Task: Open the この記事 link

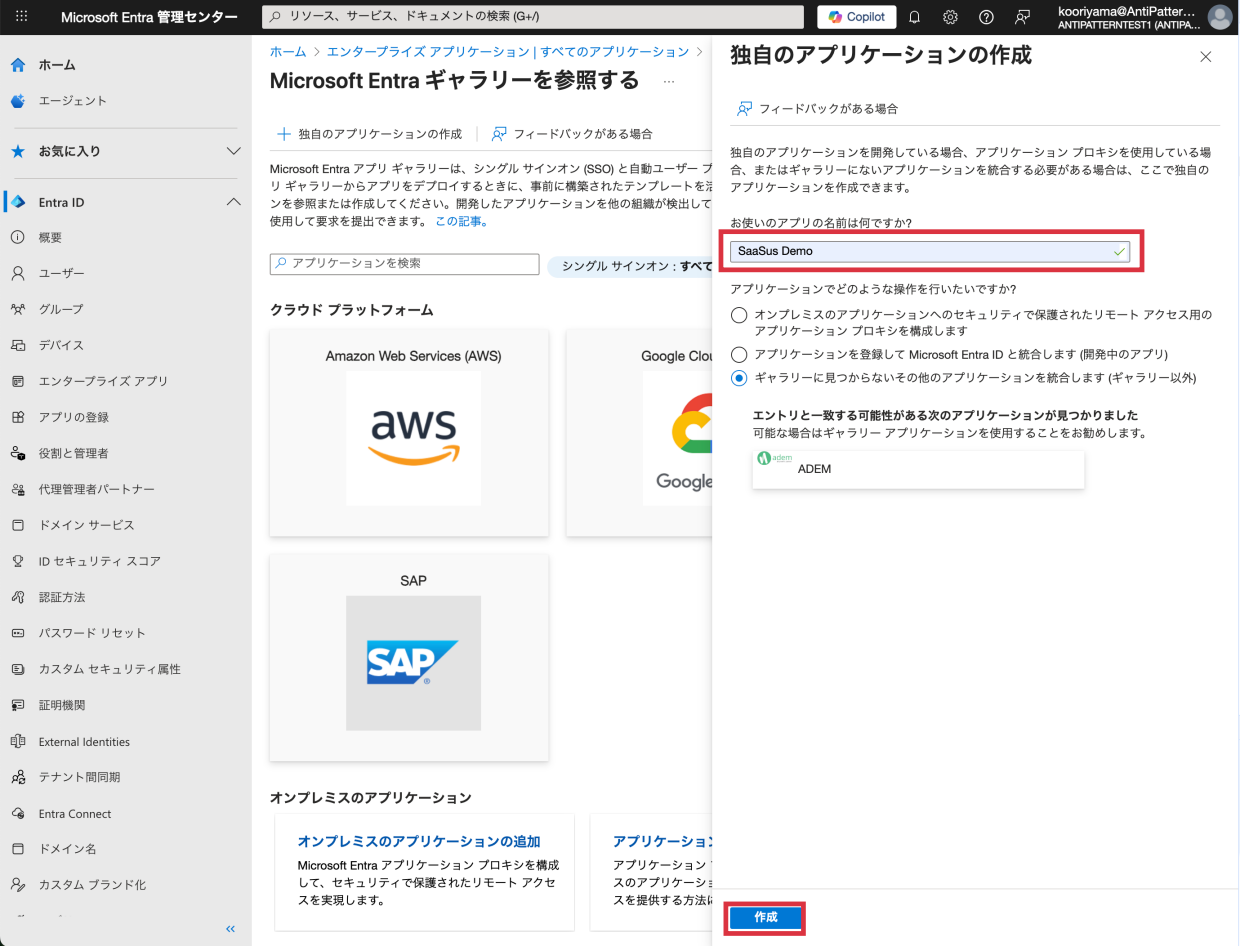Action: pos(461,221)
